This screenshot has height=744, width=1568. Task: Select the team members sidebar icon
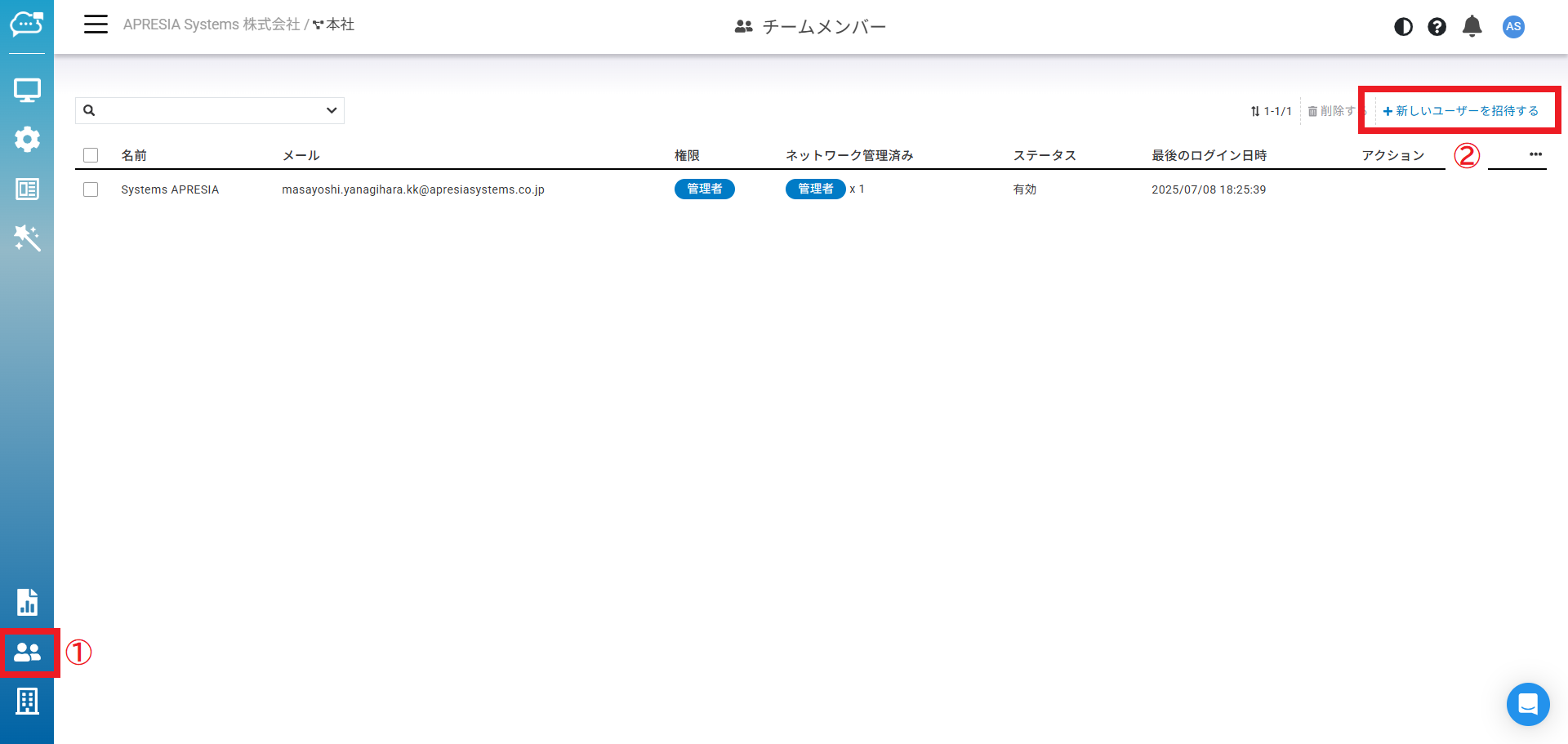click(x=28, y=653)
